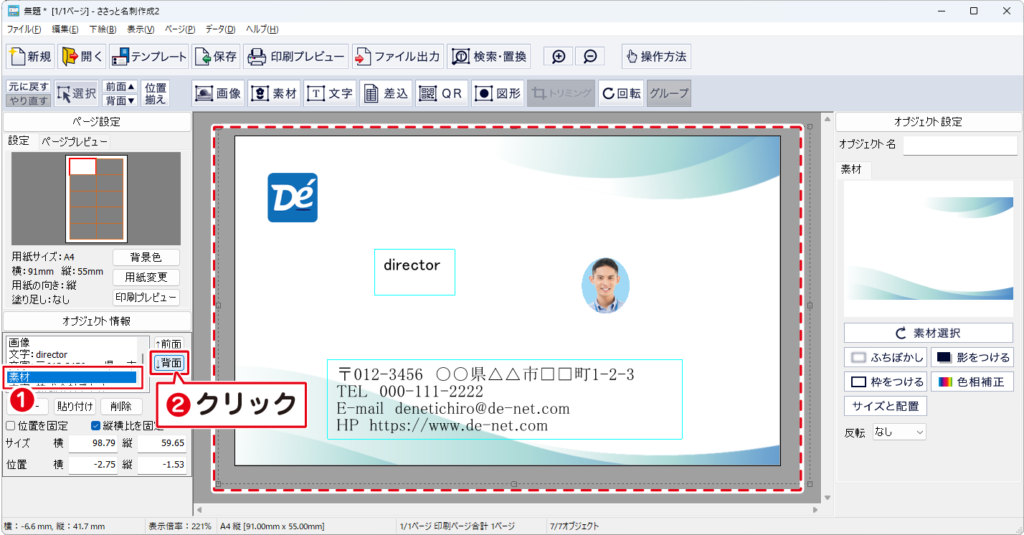Toggle 位置を固定 checkbox

coord(37,426)
